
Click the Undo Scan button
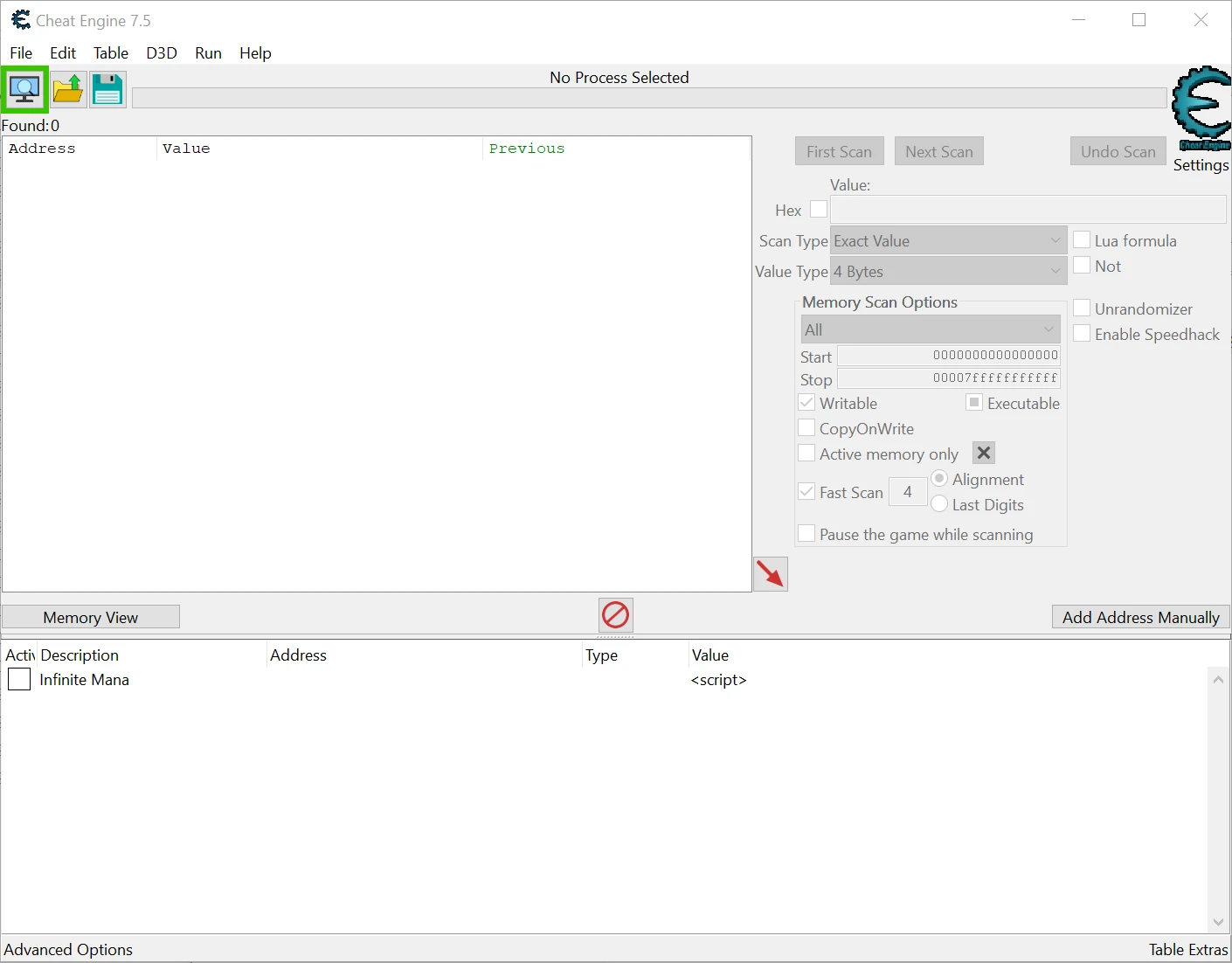[x=1118, y=151]
